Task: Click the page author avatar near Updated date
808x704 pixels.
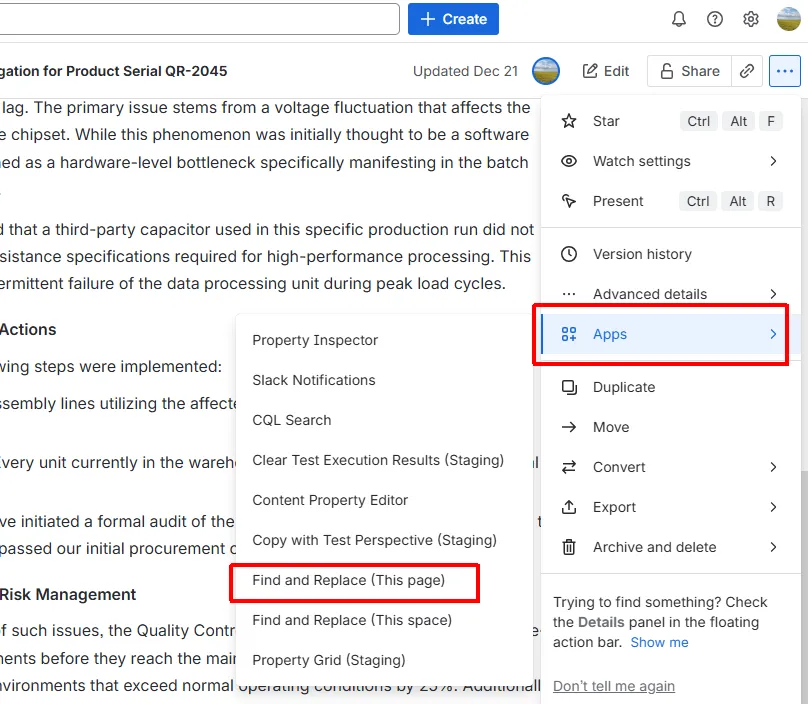Action: click(x=546, y=71)
